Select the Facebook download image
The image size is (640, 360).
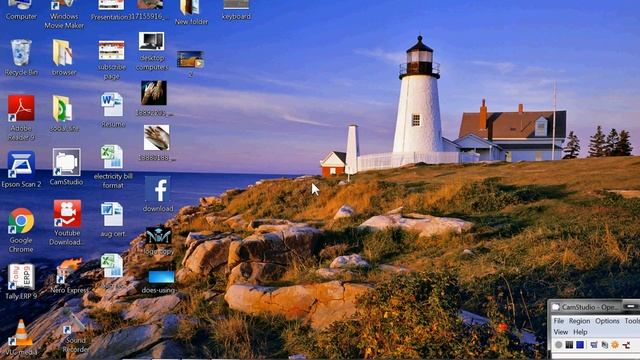pyautogui.click(x=158, y=194)
